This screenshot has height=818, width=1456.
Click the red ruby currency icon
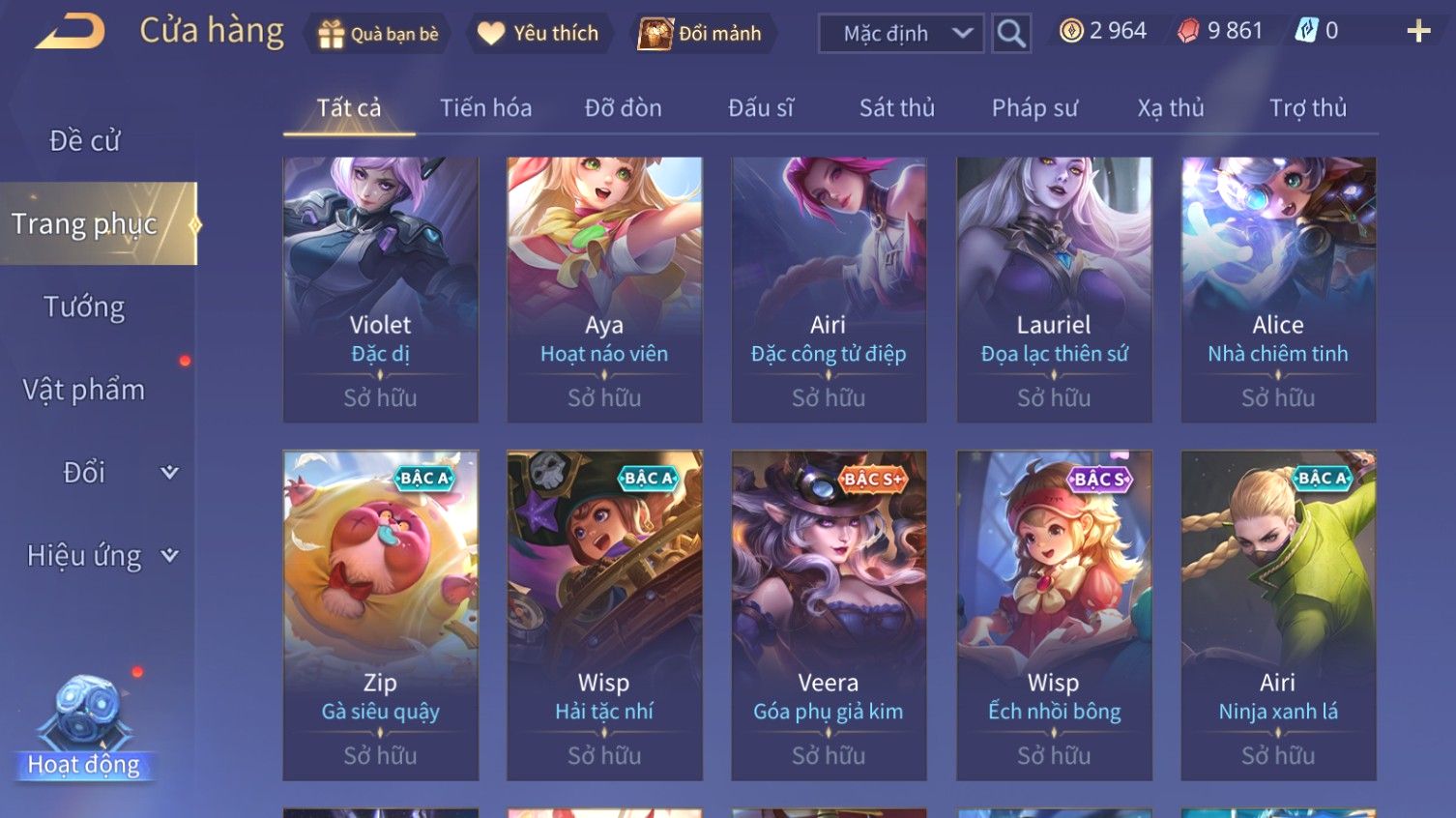[x=1188, y=31]
